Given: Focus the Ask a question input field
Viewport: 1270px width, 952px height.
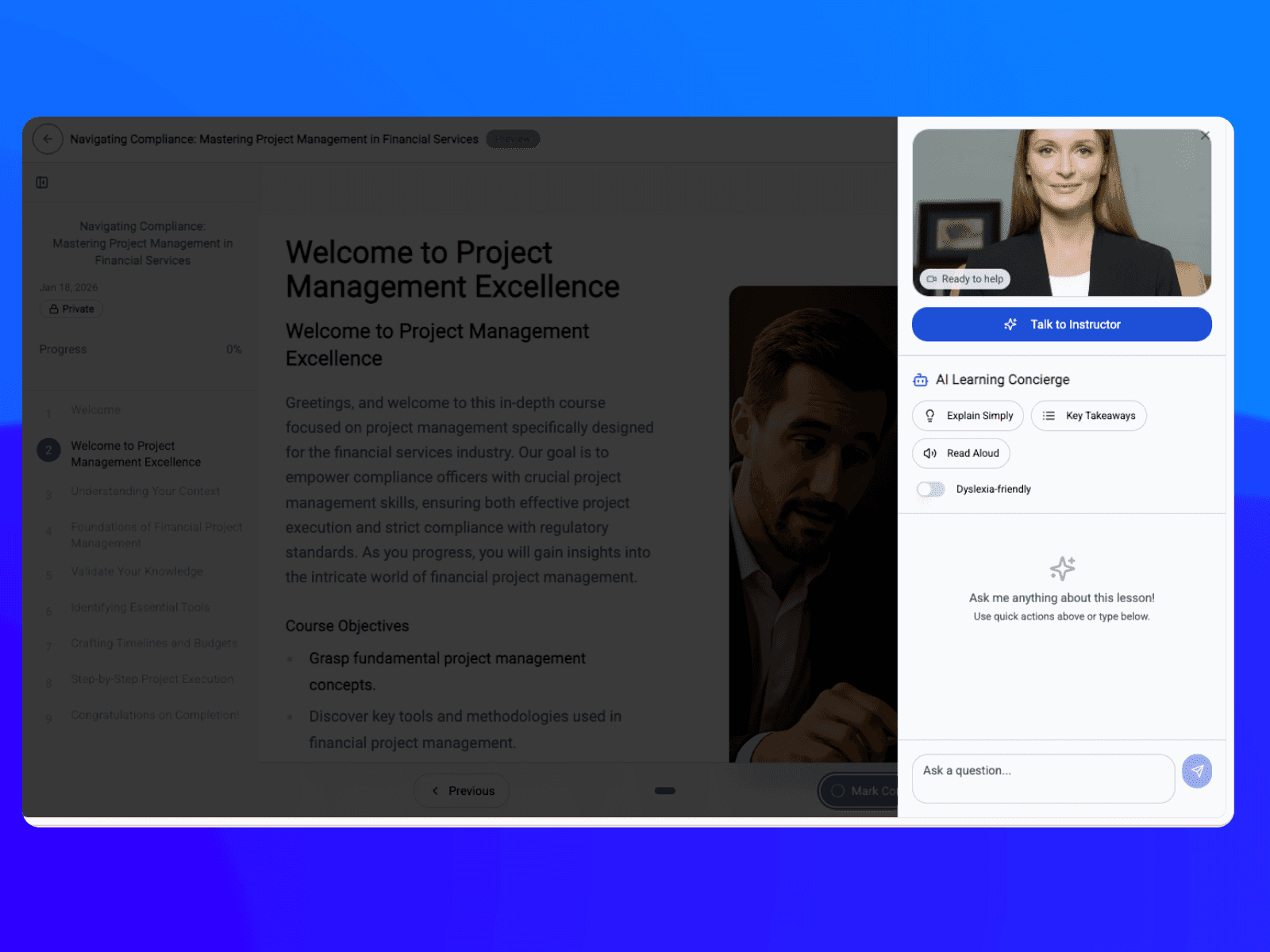Looking at the screenshot, I should (1043, 778).
